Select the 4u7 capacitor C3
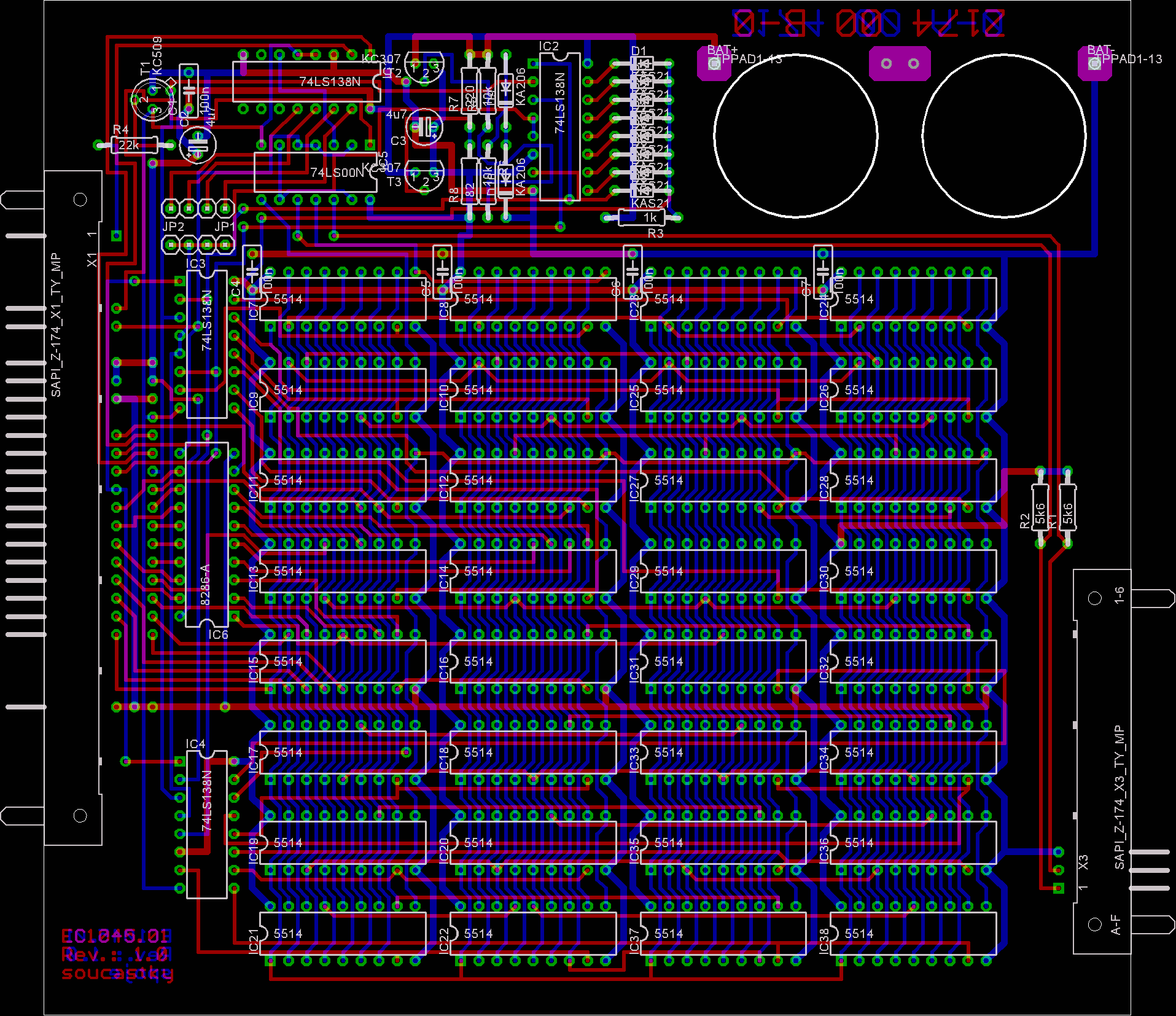Screen dimensions: 1176x1016 point(425,127)
